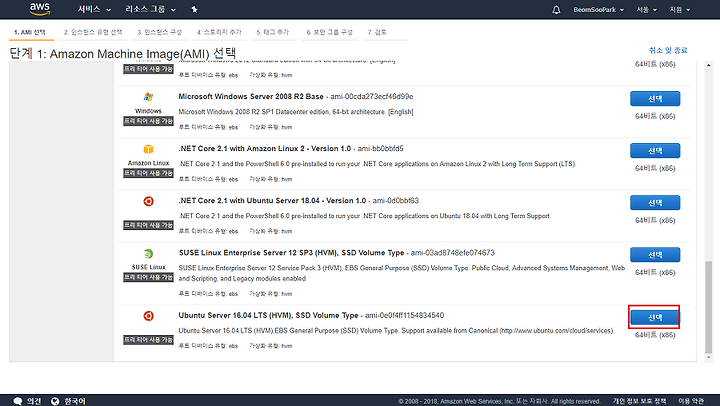Click the 한국어 language selector

(74, 401)
